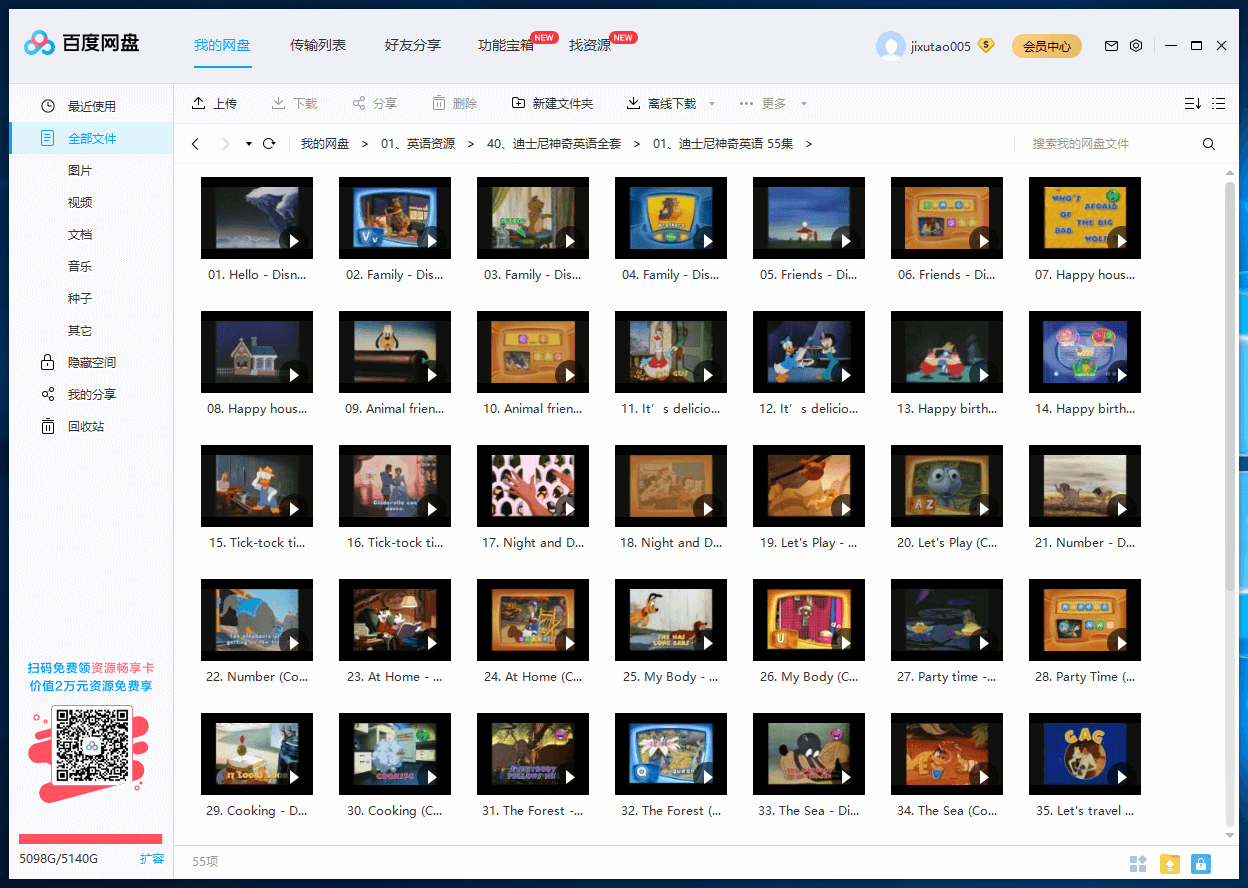
Task: Open the messages mail icon
Action: coord(1111,46)
